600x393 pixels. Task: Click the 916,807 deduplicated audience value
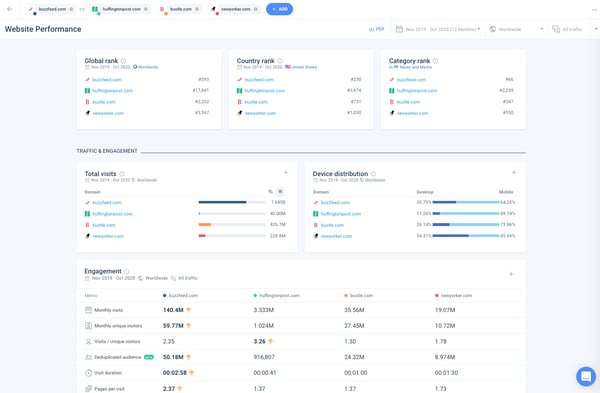click(x=264, y=357)
